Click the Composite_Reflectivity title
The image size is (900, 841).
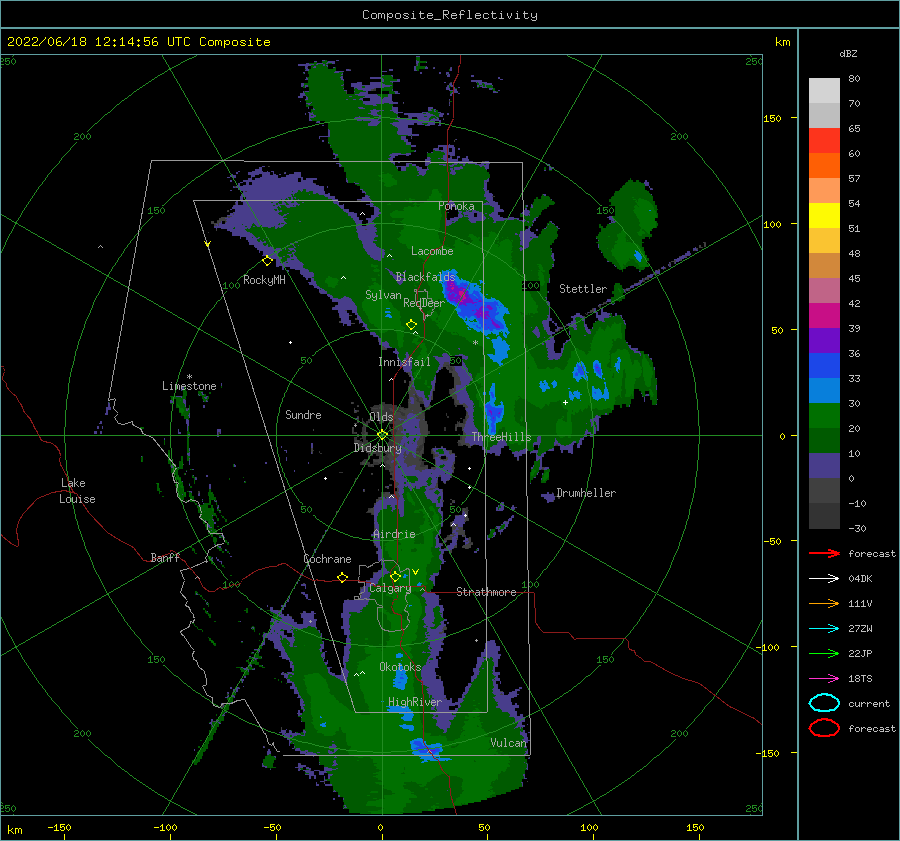tap(449, 15)
